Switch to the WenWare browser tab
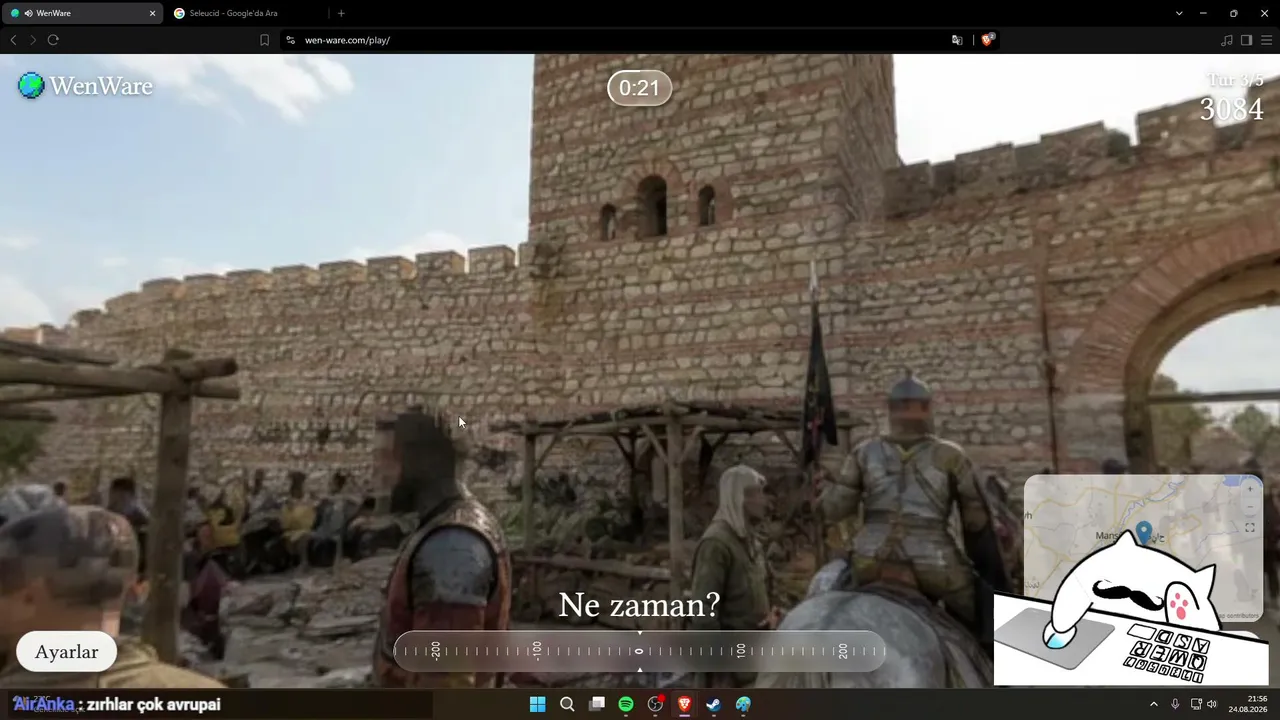The width and height of the screenshot is (1280, 720). point(84,13)
